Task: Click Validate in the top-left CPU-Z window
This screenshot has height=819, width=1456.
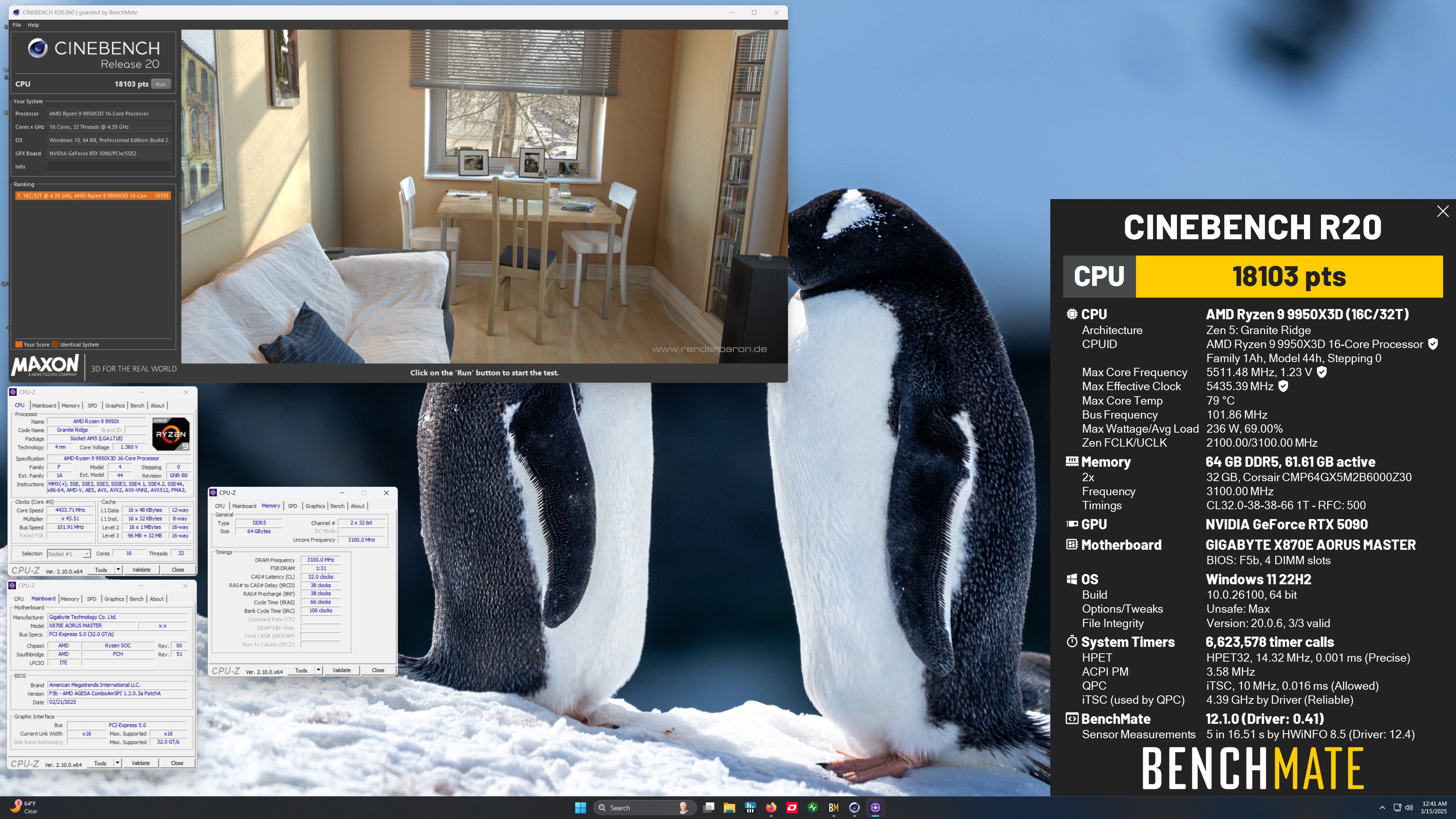Action: coord(141,569)
